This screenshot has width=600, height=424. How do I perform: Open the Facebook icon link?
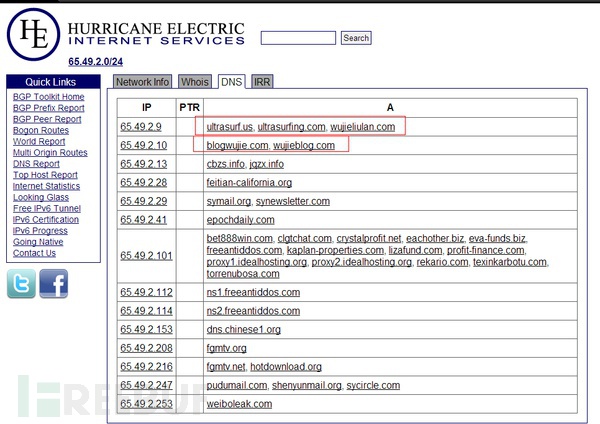point(54,284)
